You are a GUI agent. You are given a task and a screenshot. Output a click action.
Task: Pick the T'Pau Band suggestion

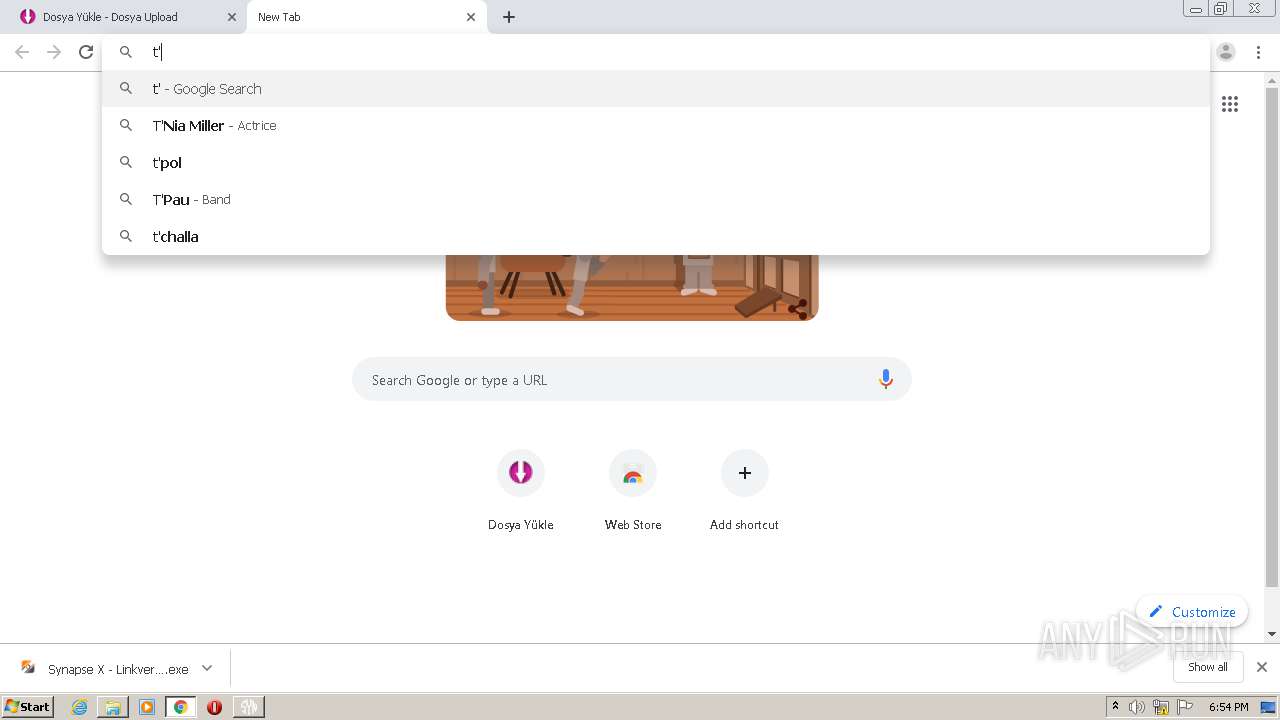tap(655, 200)
